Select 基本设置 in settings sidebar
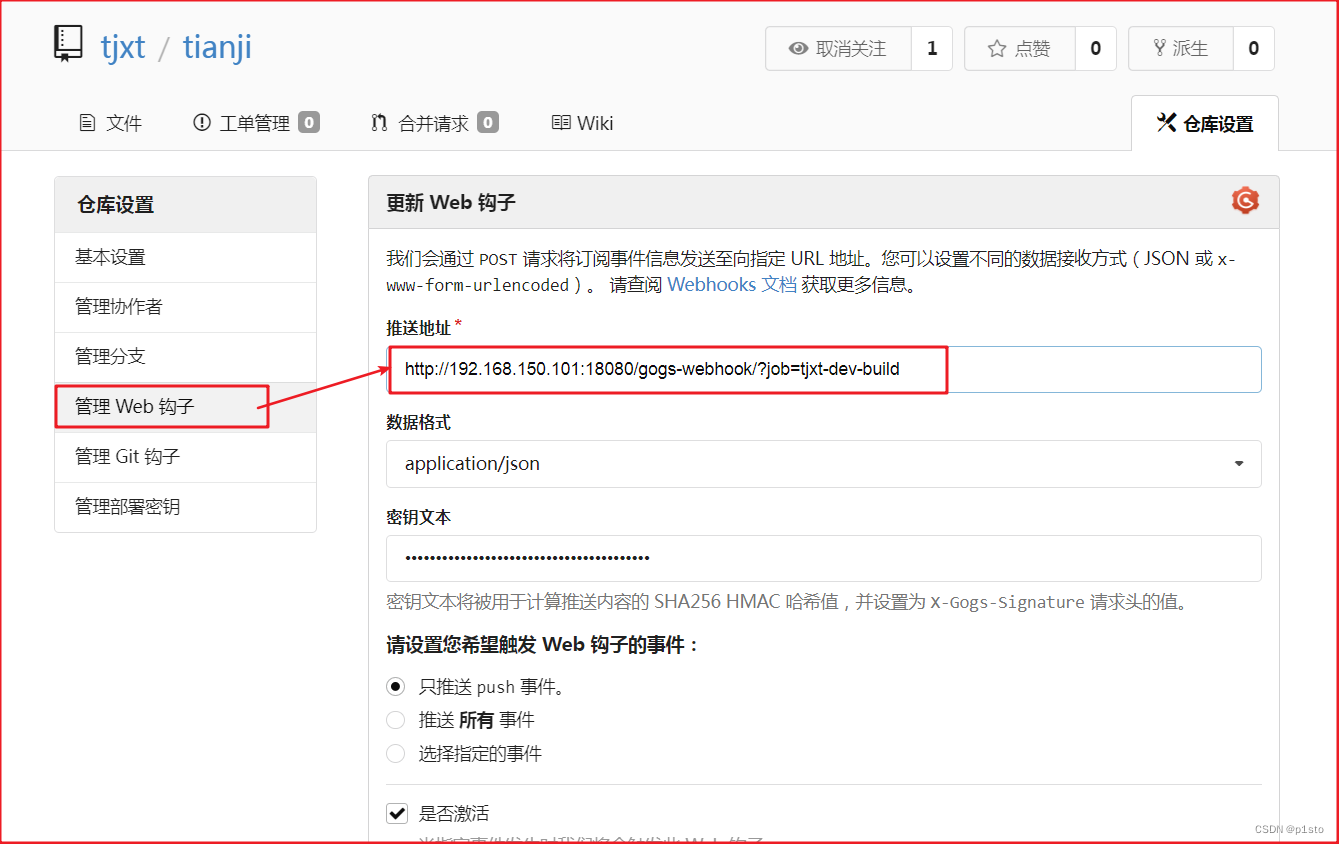 tap(185, 257)
